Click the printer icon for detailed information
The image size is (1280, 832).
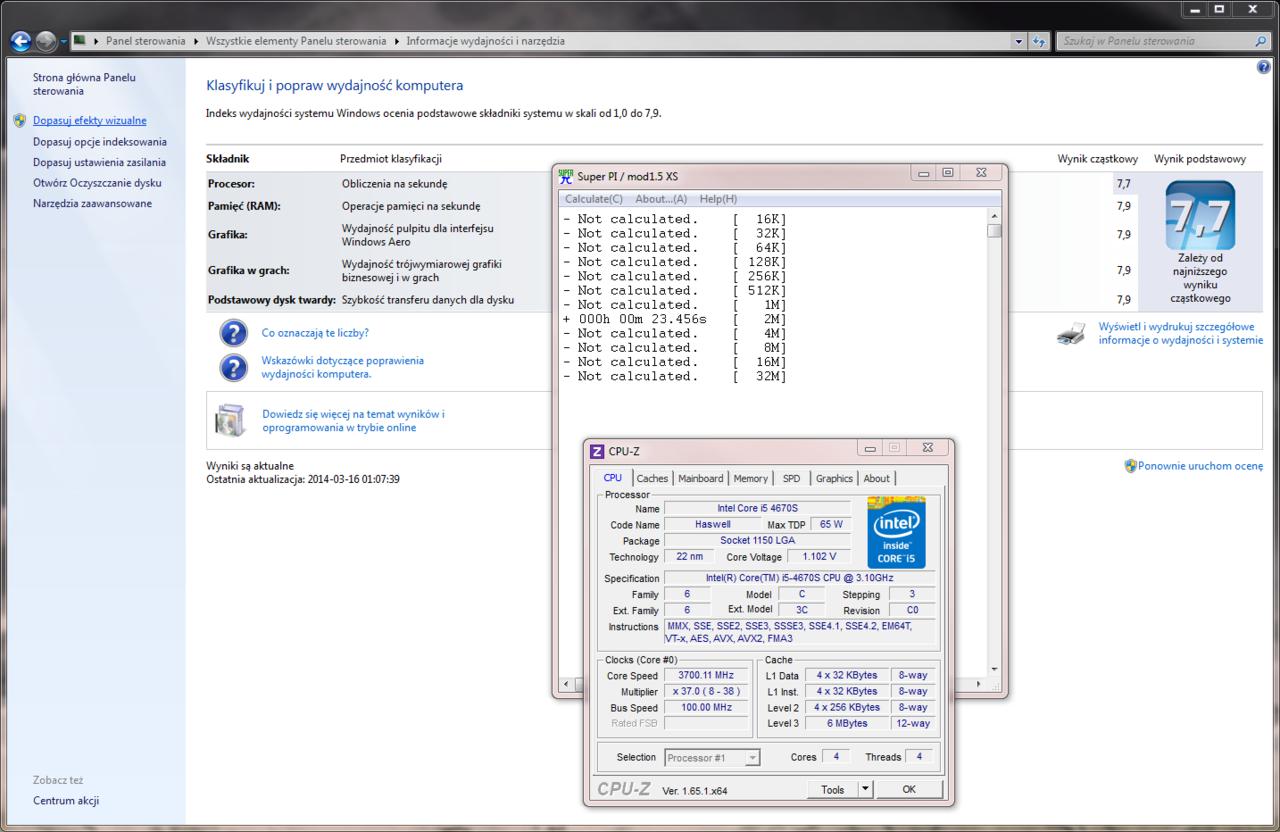pyautogui.click(x=1070, y=335)
